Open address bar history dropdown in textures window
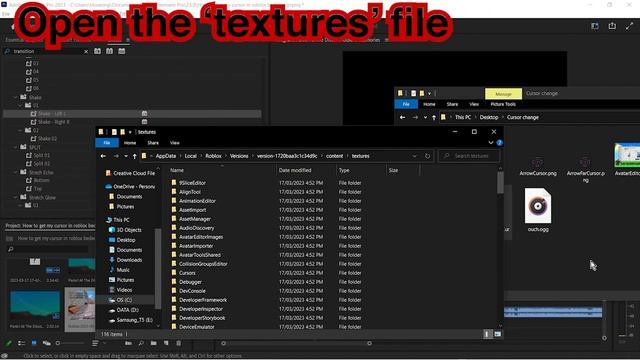Viewport: 640px width, 360px height. [x=415, y=156]
